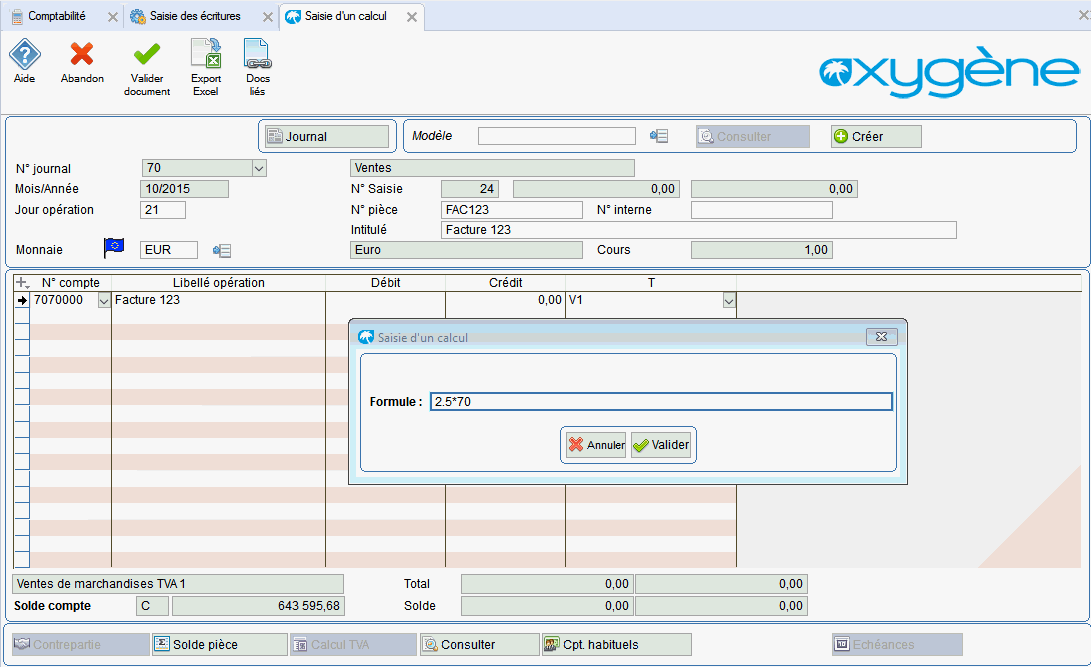Click lookup icon next to Modèle field
The width and height of the screenshot is (1091, 667).
coord(658,136)
